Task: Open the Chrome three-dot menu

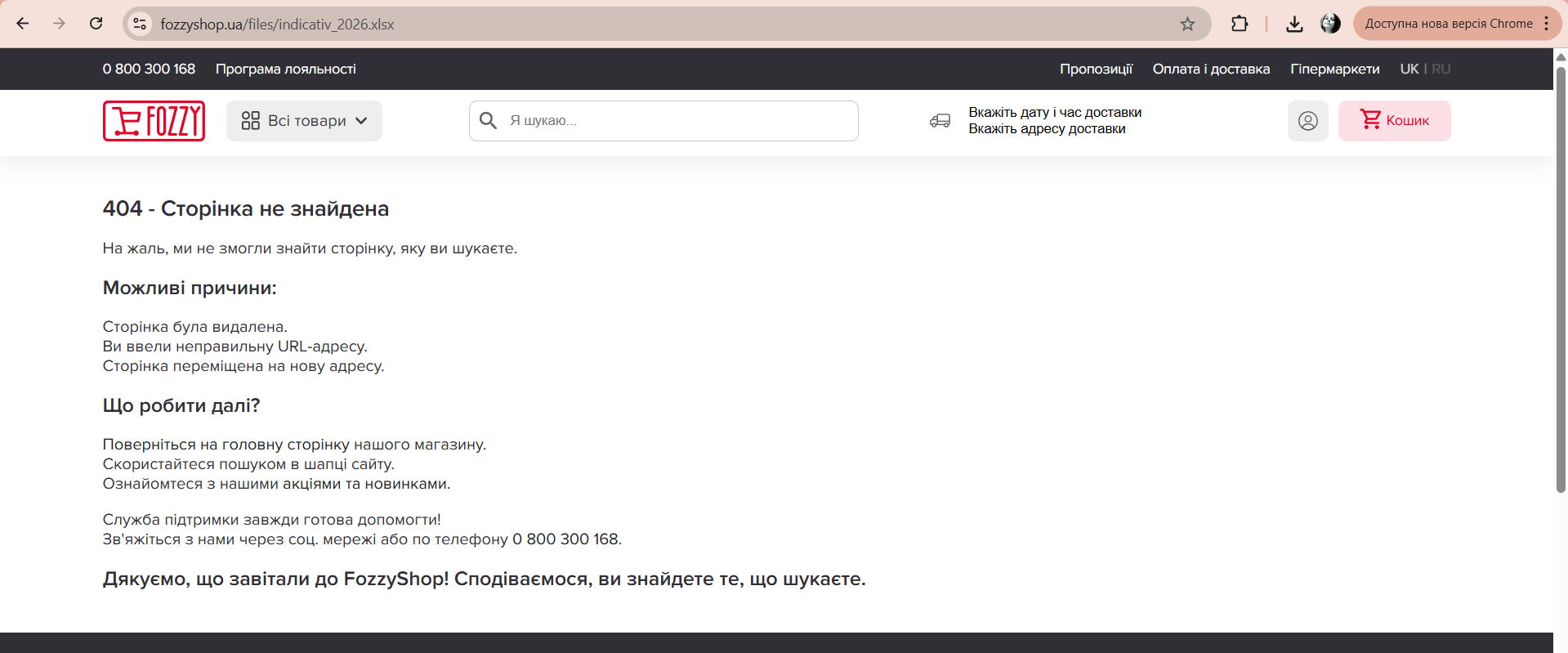Action: click(x=1546, y=24)
